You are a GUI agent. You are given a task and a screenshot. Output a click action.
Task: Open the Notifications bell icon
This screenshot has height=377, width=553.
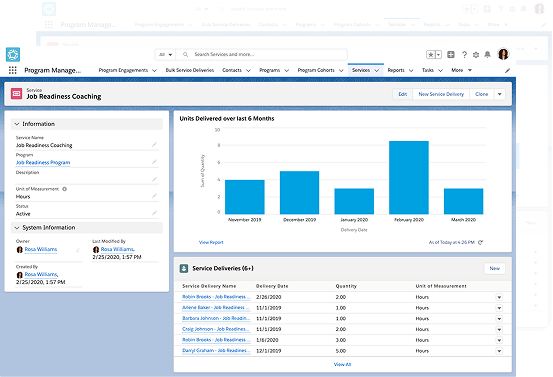click(x=487, y=54)
